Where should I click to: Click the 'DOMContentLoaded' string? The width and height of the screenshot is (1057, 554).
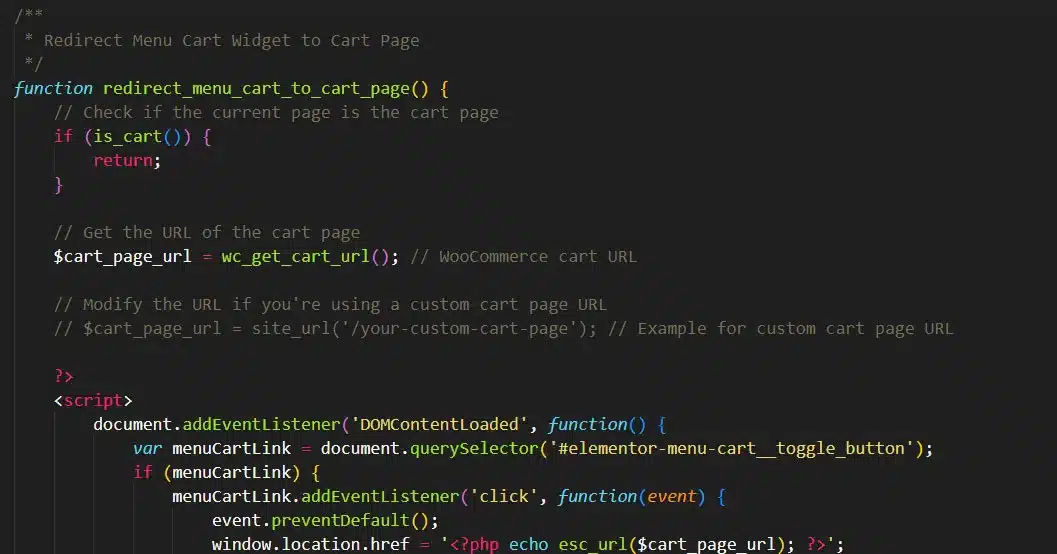click(x=439, y=425)
